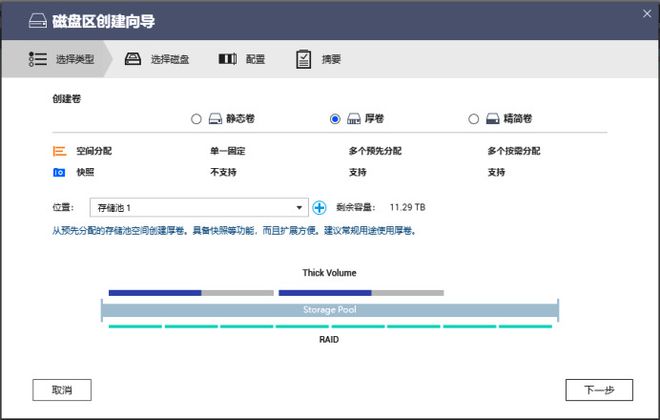Click the Thick Volume diagram label
The height and width of the screenshot is (420, 660).
tap(329, 273)
